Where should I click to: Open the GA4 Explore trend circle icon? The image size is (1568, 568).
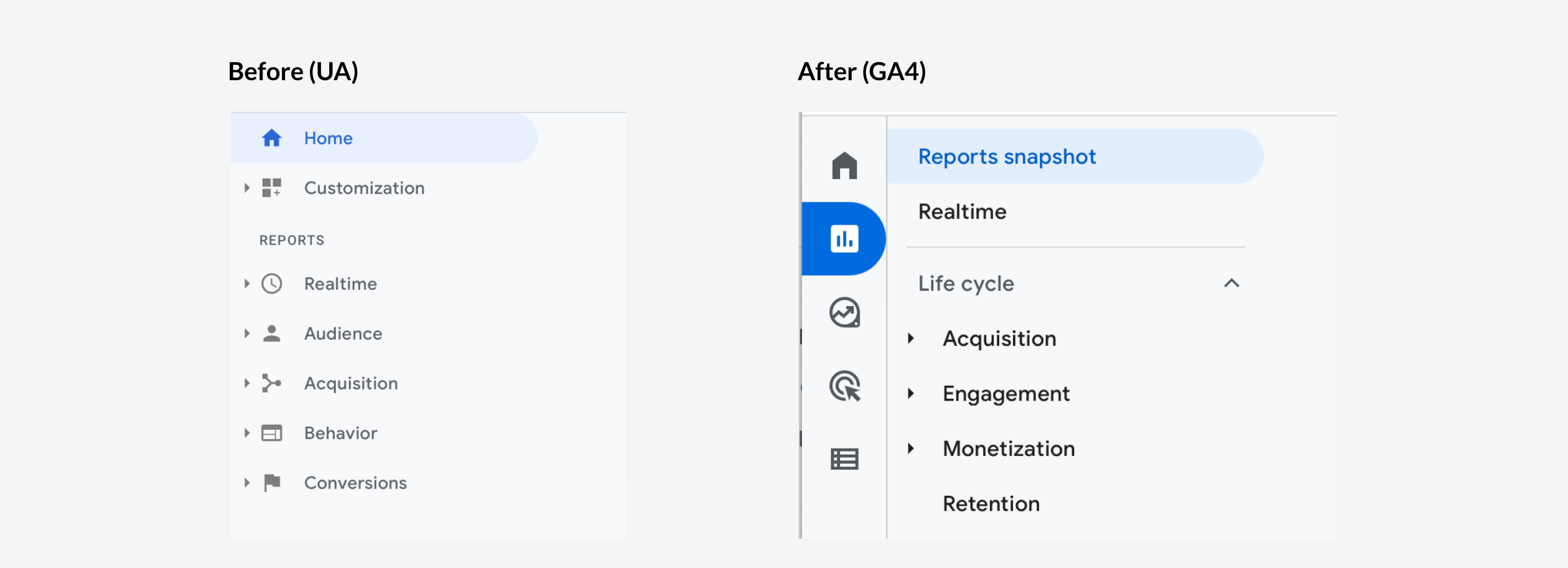(x=844, y=312)
